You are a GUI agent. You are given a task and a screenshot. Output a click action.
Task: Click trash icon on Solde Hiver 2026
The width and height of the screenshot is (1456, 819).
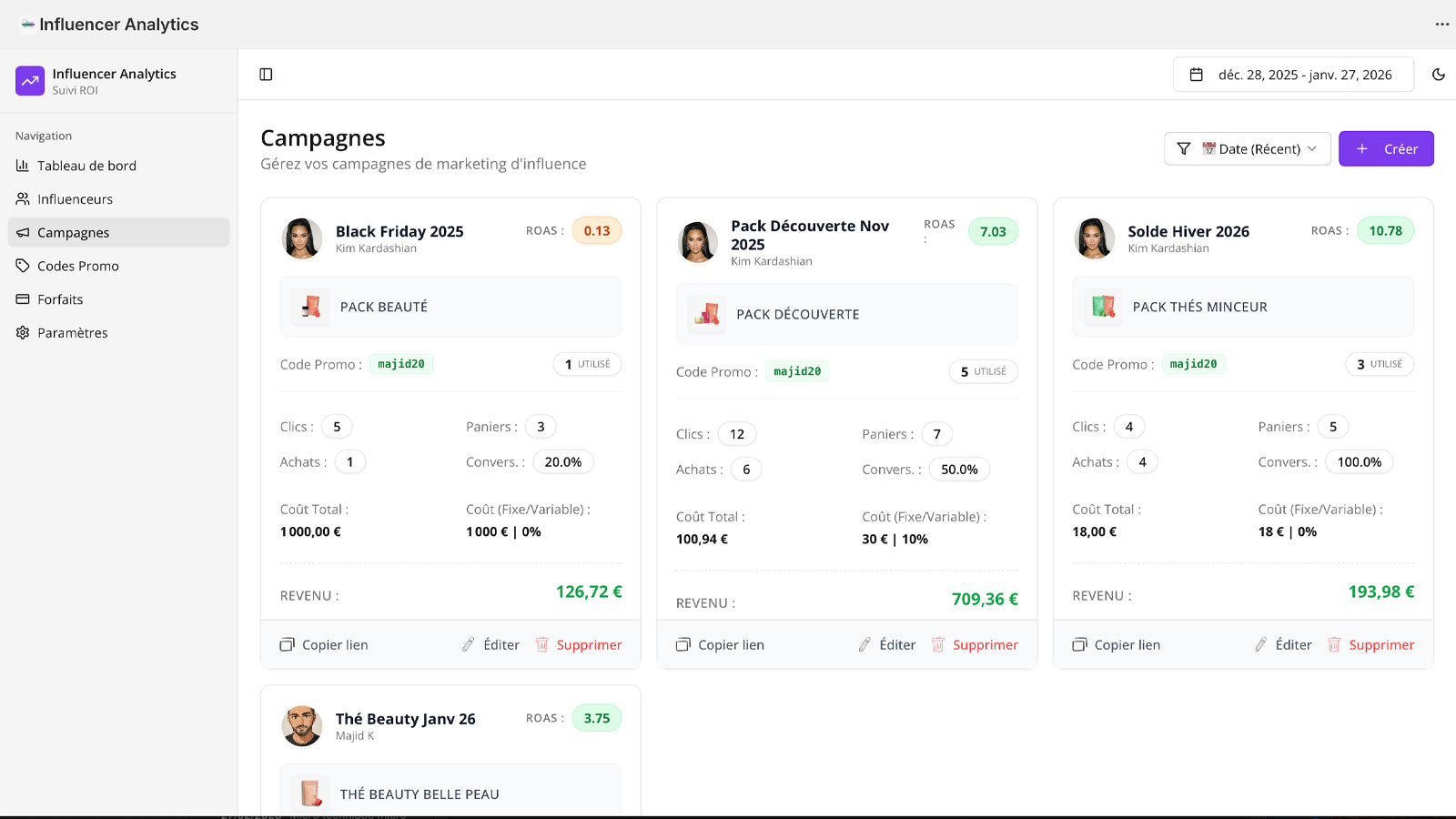pos(1334,645)
